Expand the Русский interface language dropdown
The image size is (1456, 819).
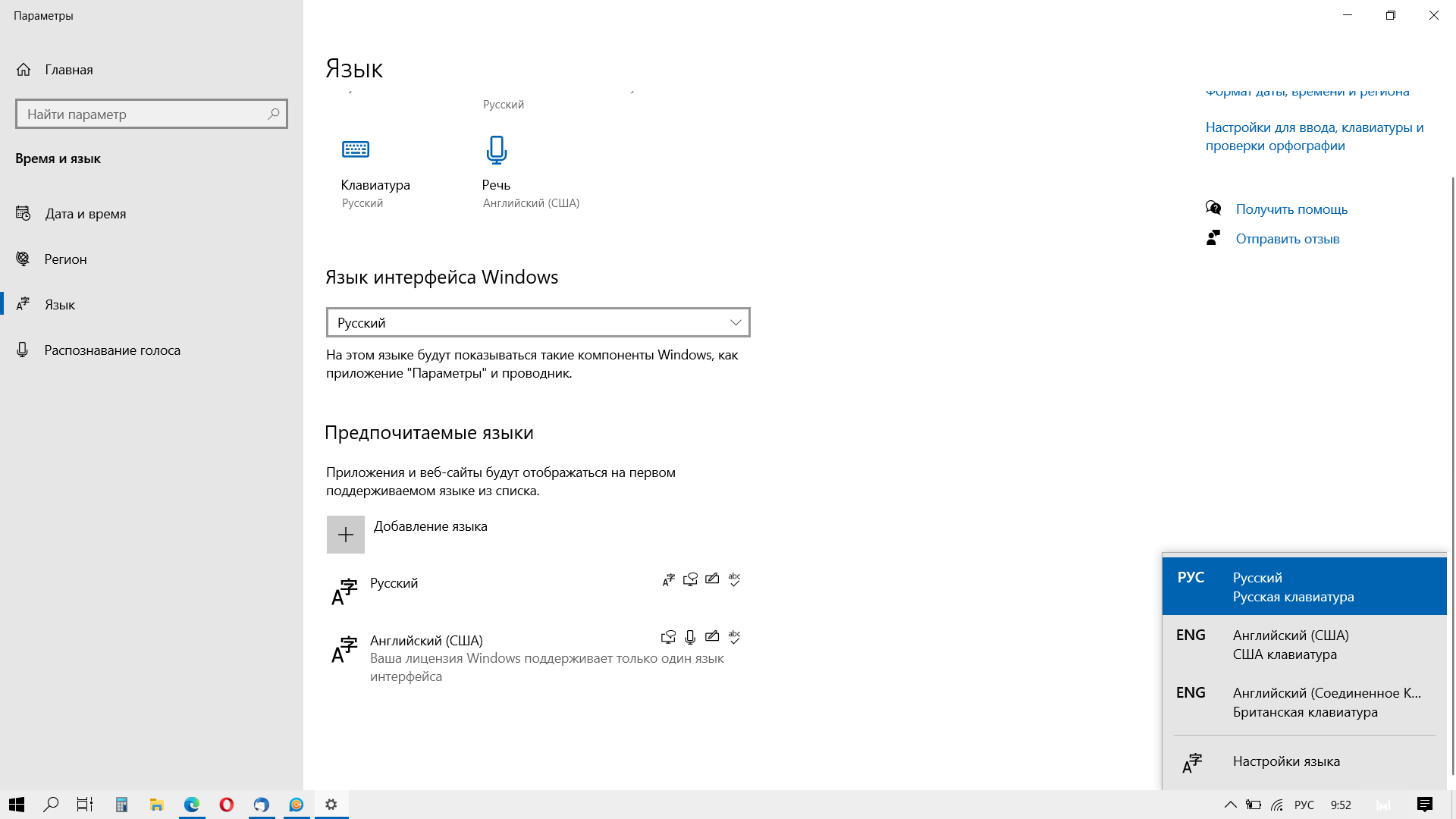click(x=538, y=322)
